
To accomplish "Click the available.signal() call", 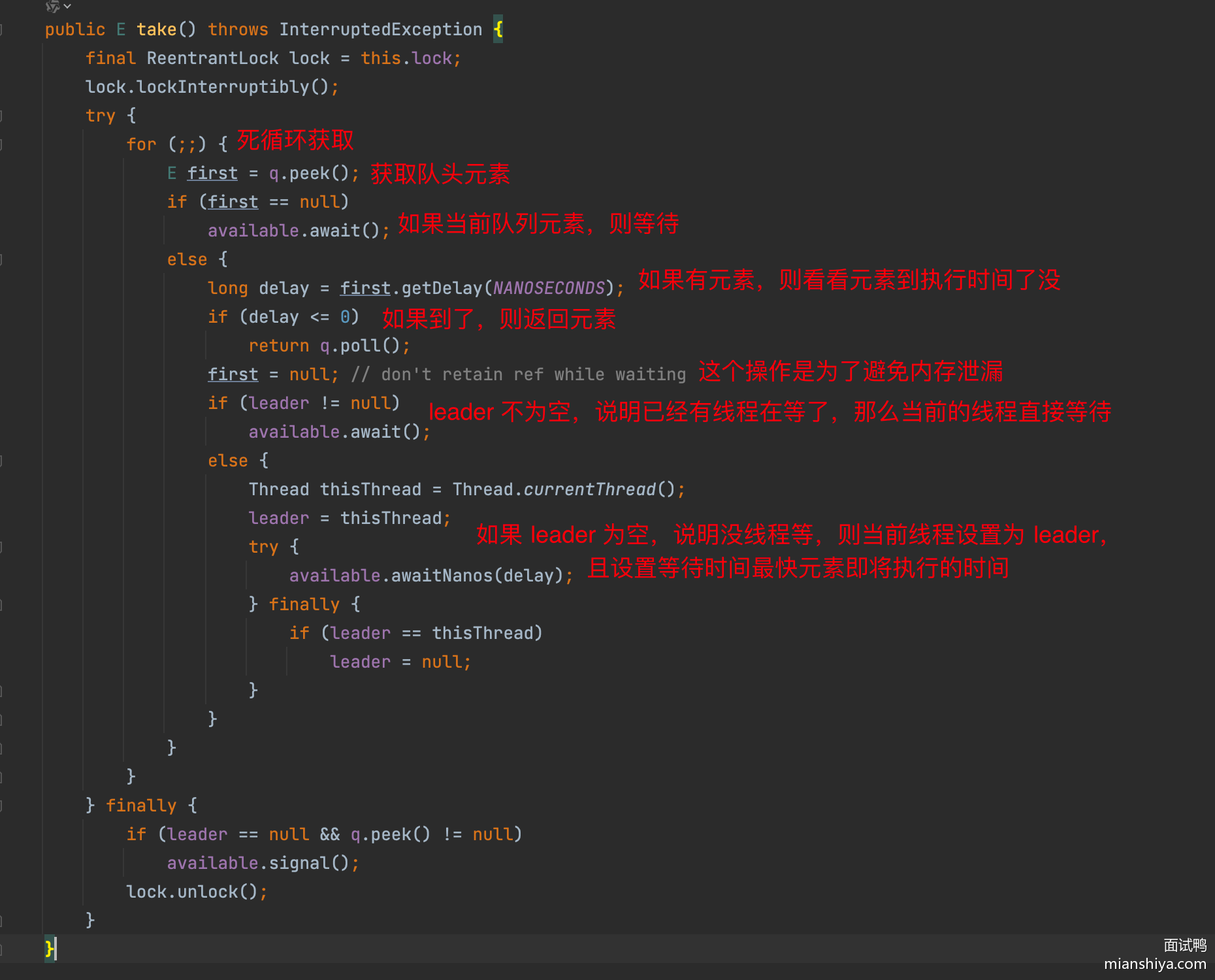I will coord(262,864).
